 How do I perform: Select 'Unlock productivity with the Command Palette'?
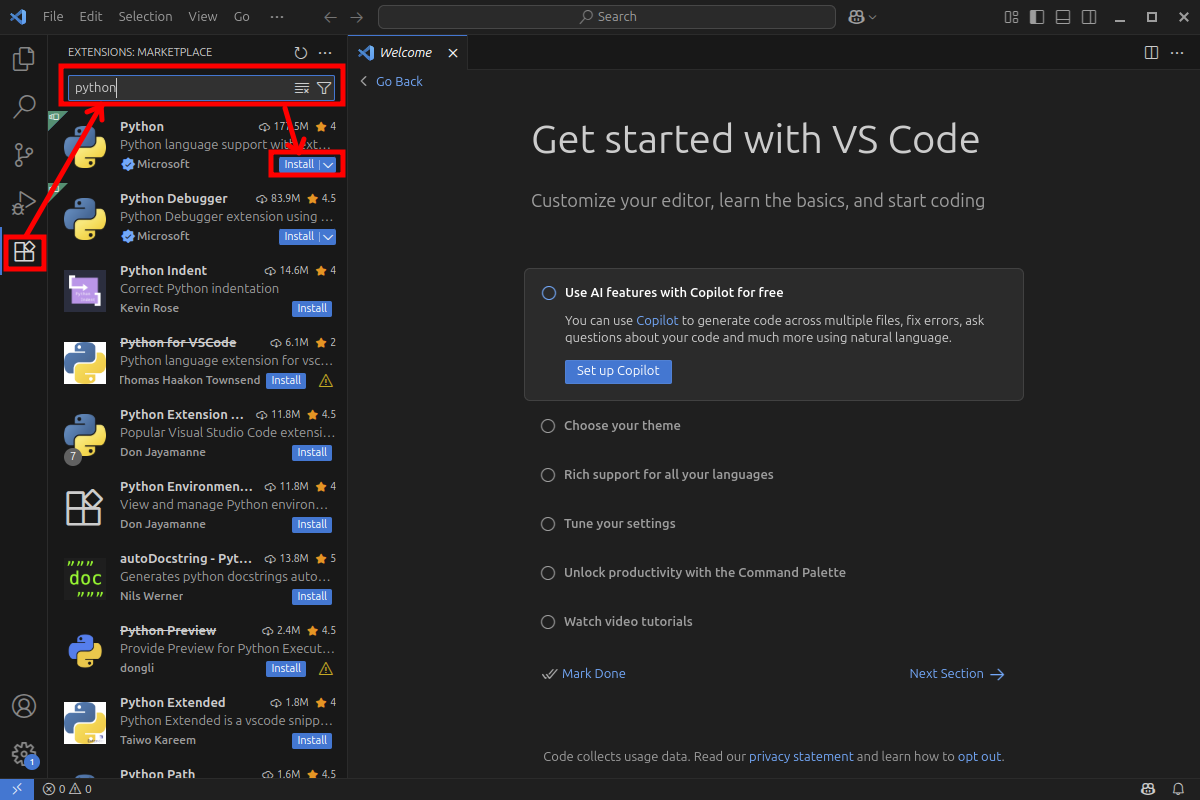704,573
